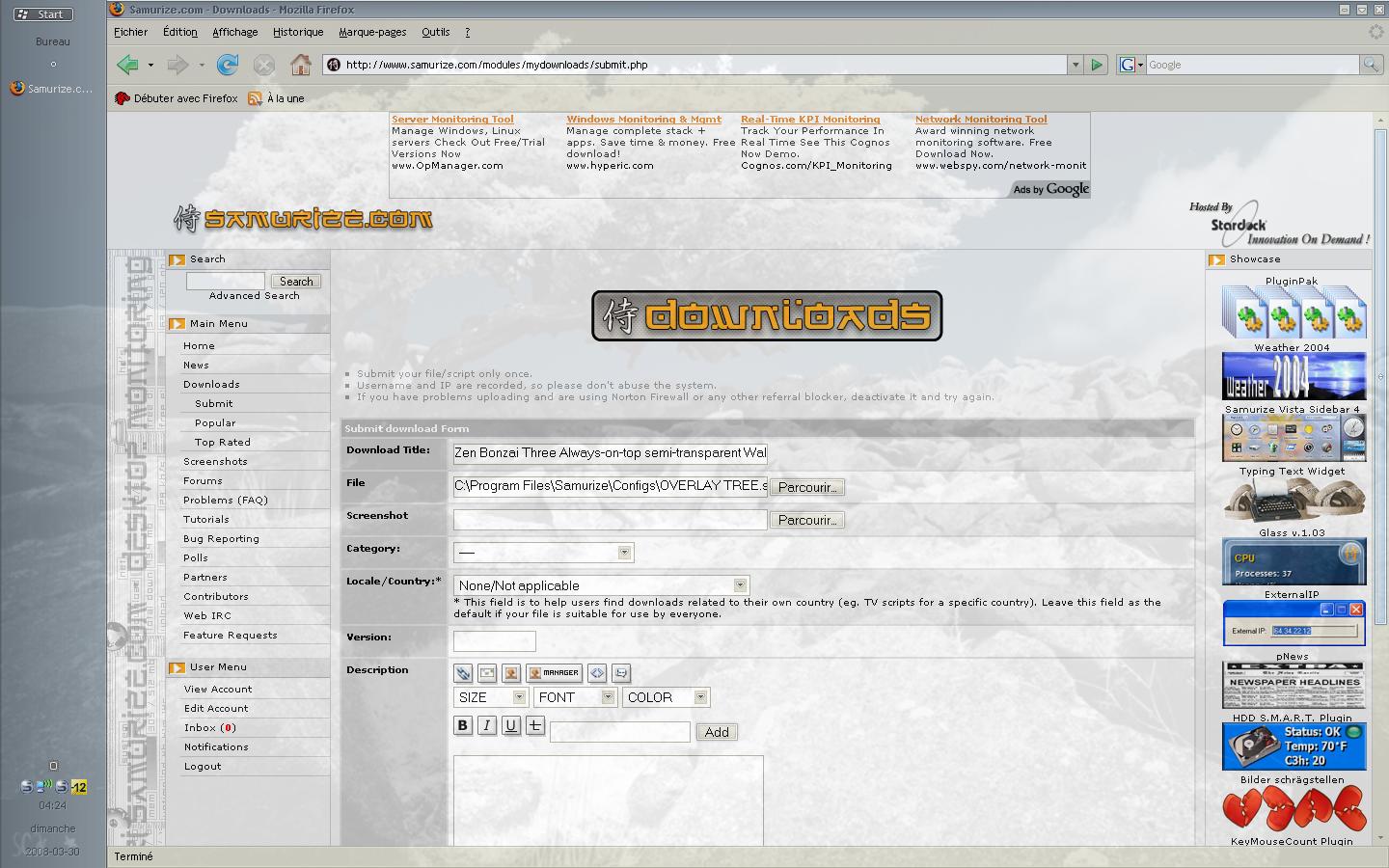Open the image MANAGER button
The height and width of the screenshot is (868, 1389).
click(555, 673)
